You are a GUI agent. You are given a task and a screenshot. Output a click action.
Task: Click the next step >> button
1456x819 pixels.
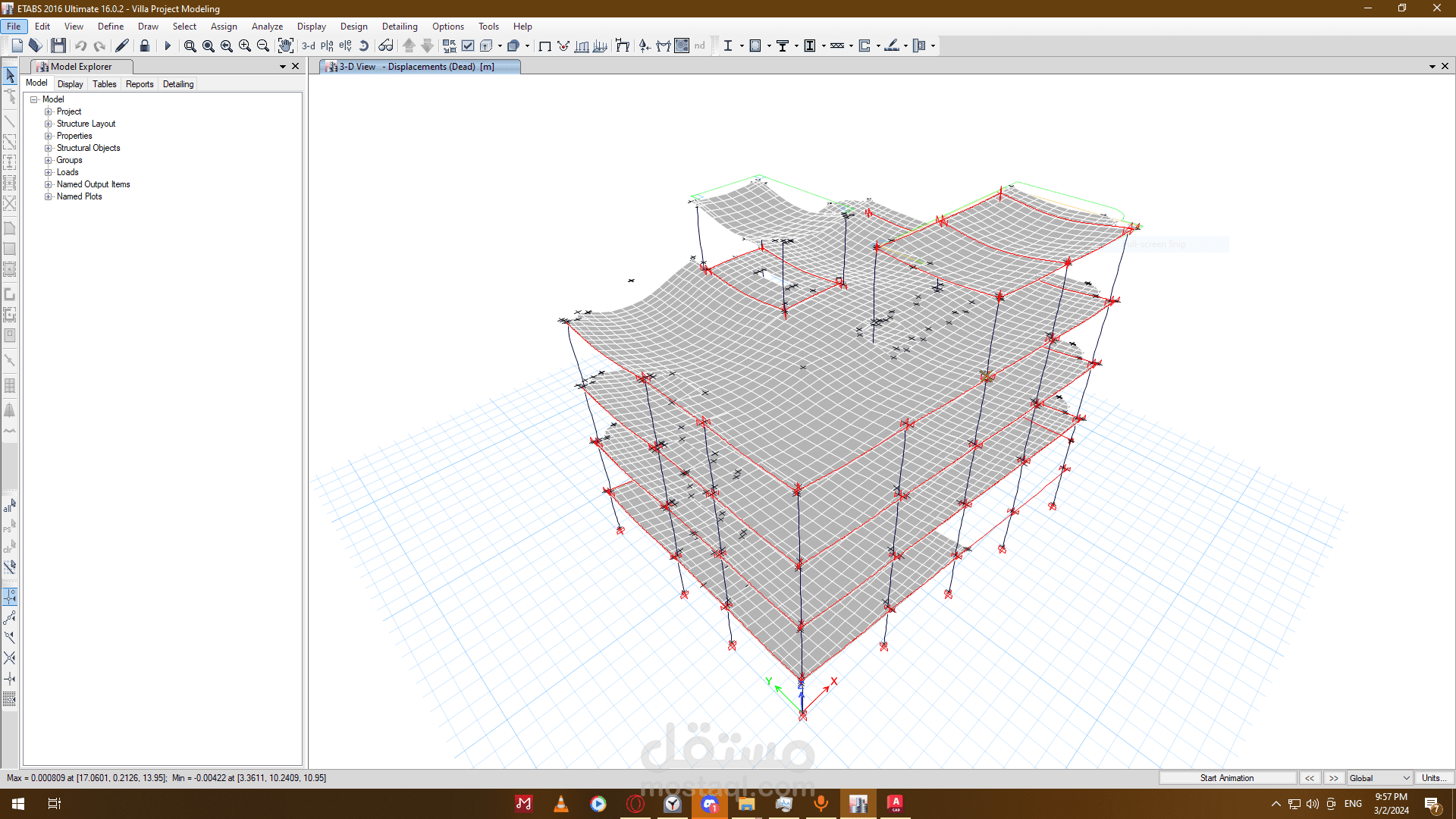pos(1334,778)
